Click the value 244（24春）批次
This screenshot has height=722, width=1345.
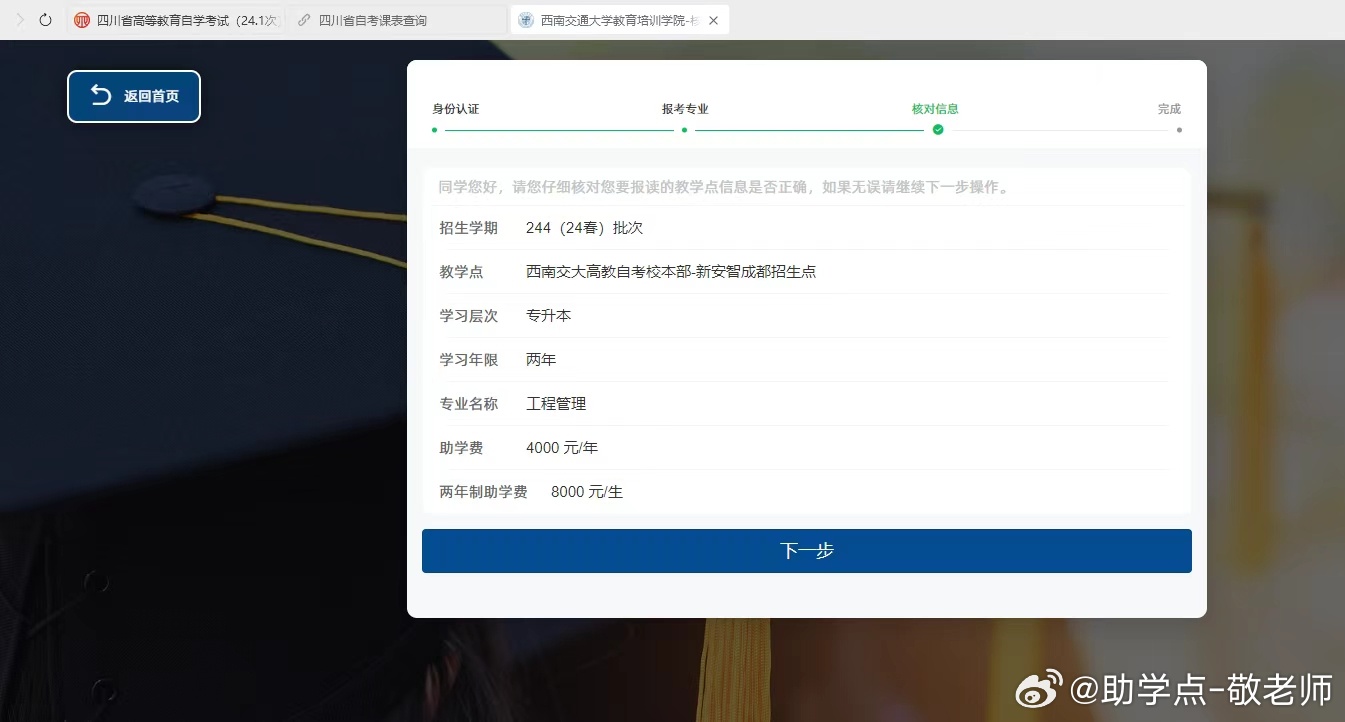(x=584, y=228)
